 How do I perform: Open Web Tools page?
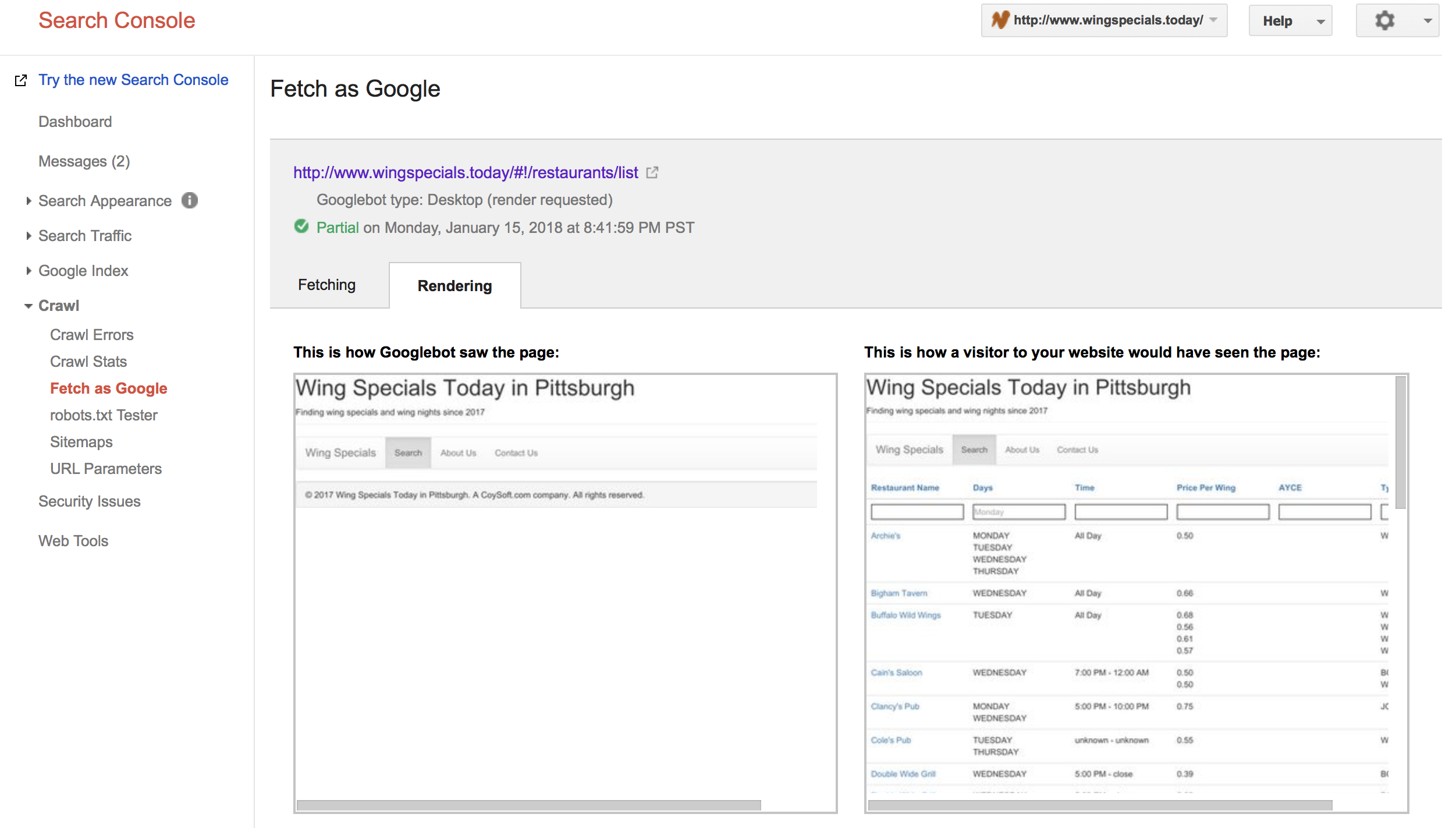[x=73, y=541]
